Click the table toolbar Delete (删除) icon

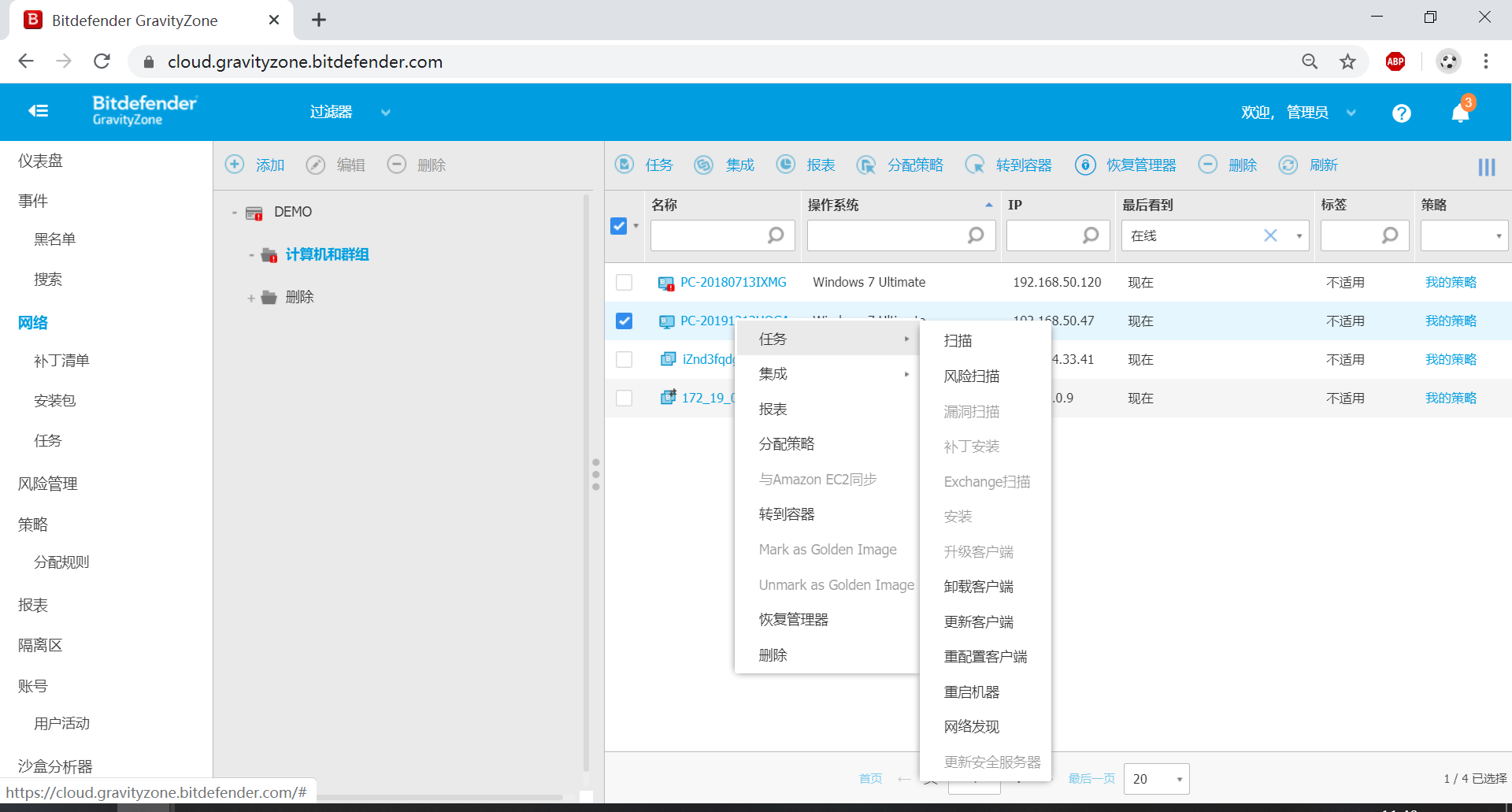tap(1208, 164)
